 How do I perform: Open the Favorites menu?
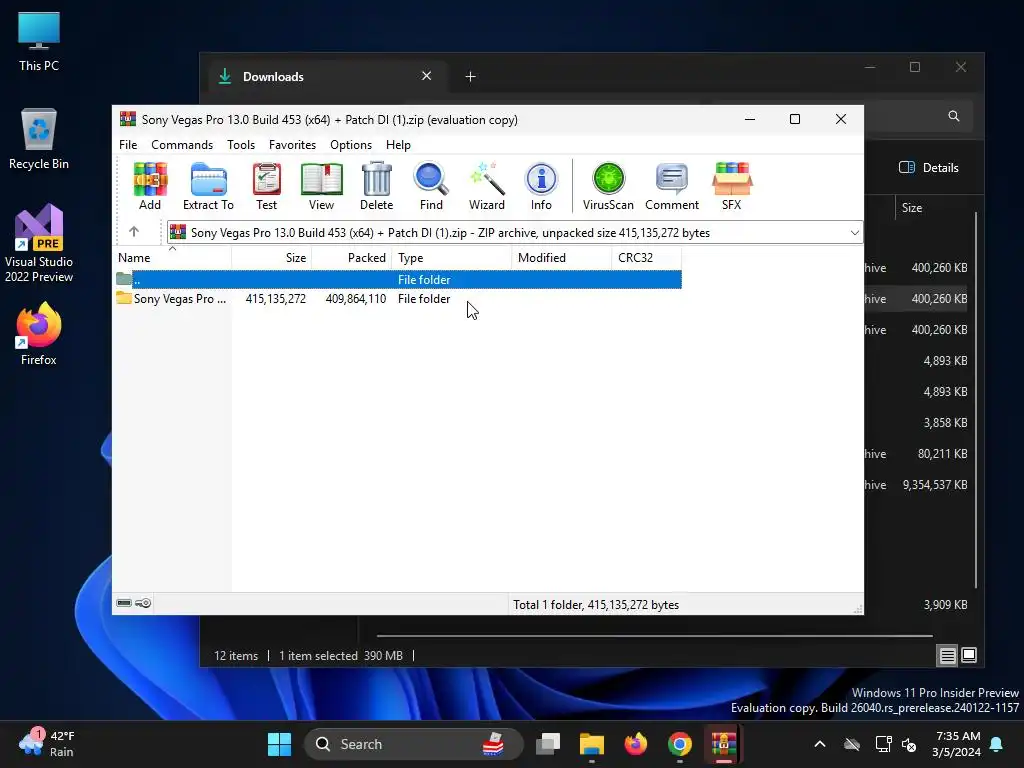point(293,145)
